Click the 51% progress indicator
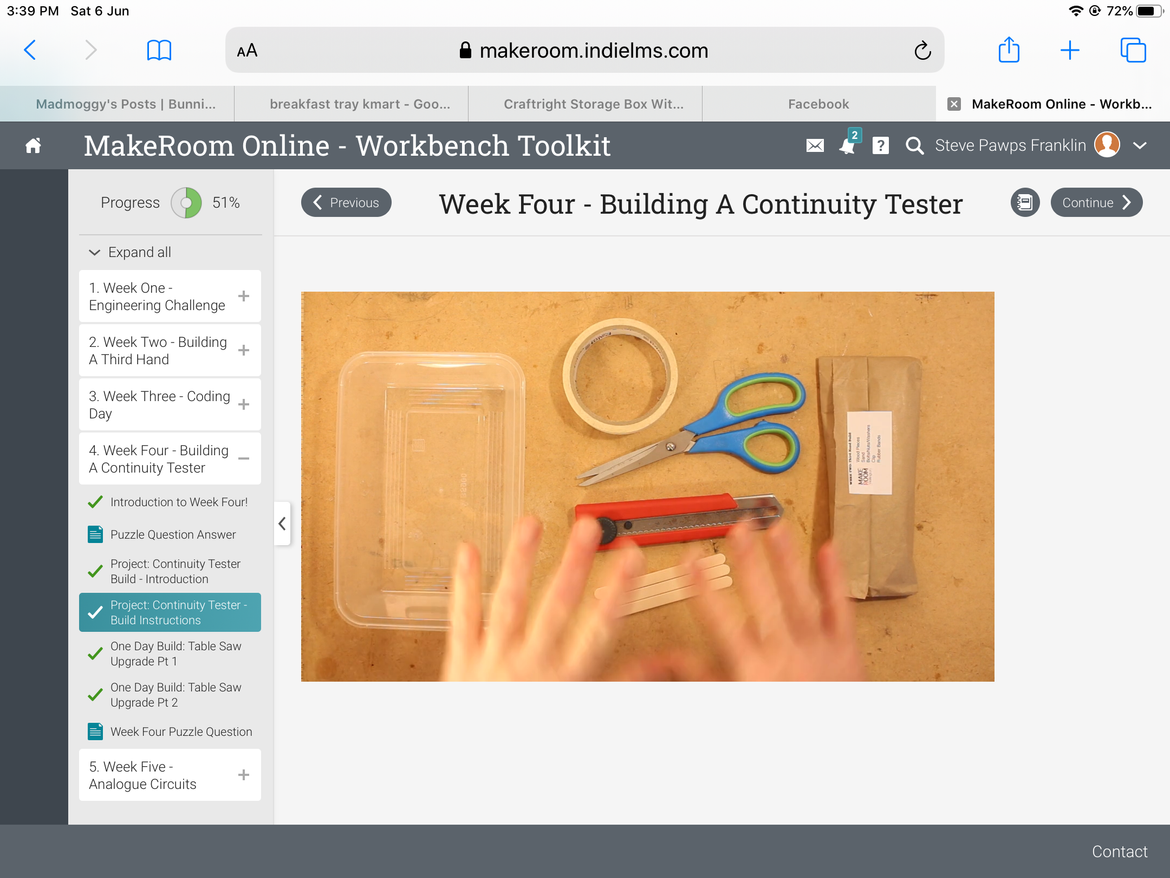The width and height of the screenshot is (1170, 878). pyautogui.click(x=187, y=203)
